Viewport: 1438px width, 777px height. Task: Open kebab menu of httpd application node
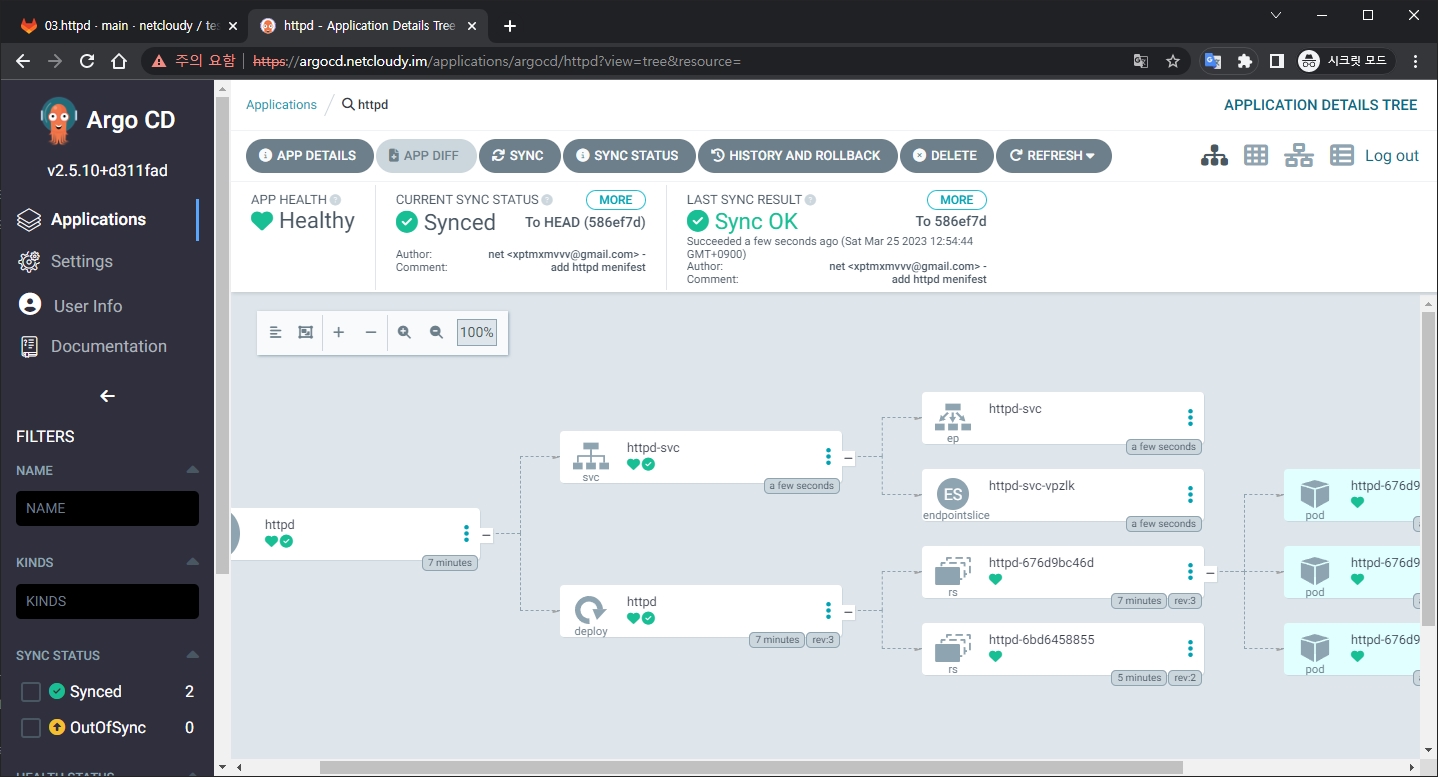click(x=466, y=533)
